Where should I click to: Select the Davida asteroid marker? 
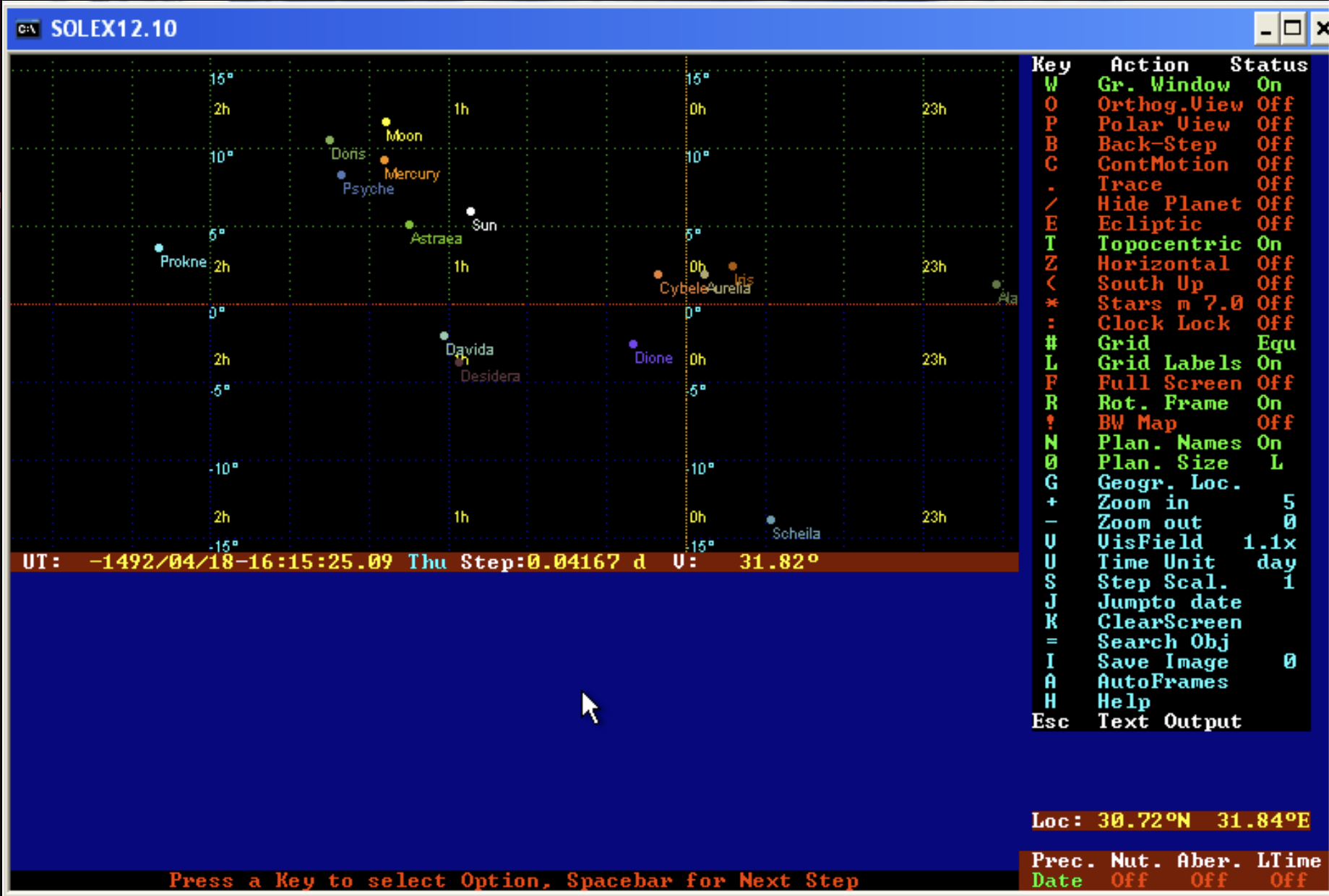click(444, 335)
